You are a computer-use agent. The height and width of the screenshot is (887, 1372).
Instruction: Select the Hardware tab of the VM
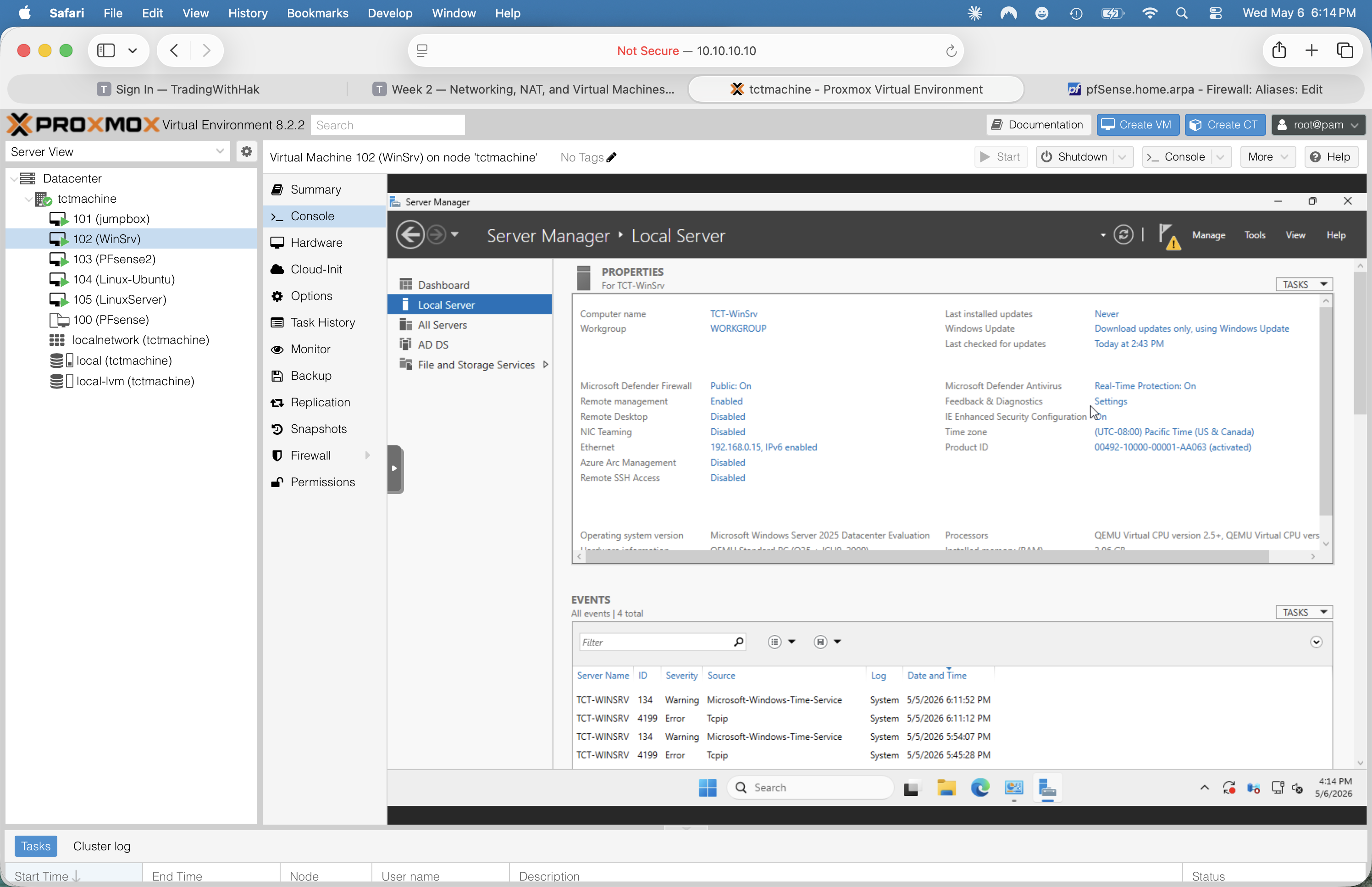324,243
